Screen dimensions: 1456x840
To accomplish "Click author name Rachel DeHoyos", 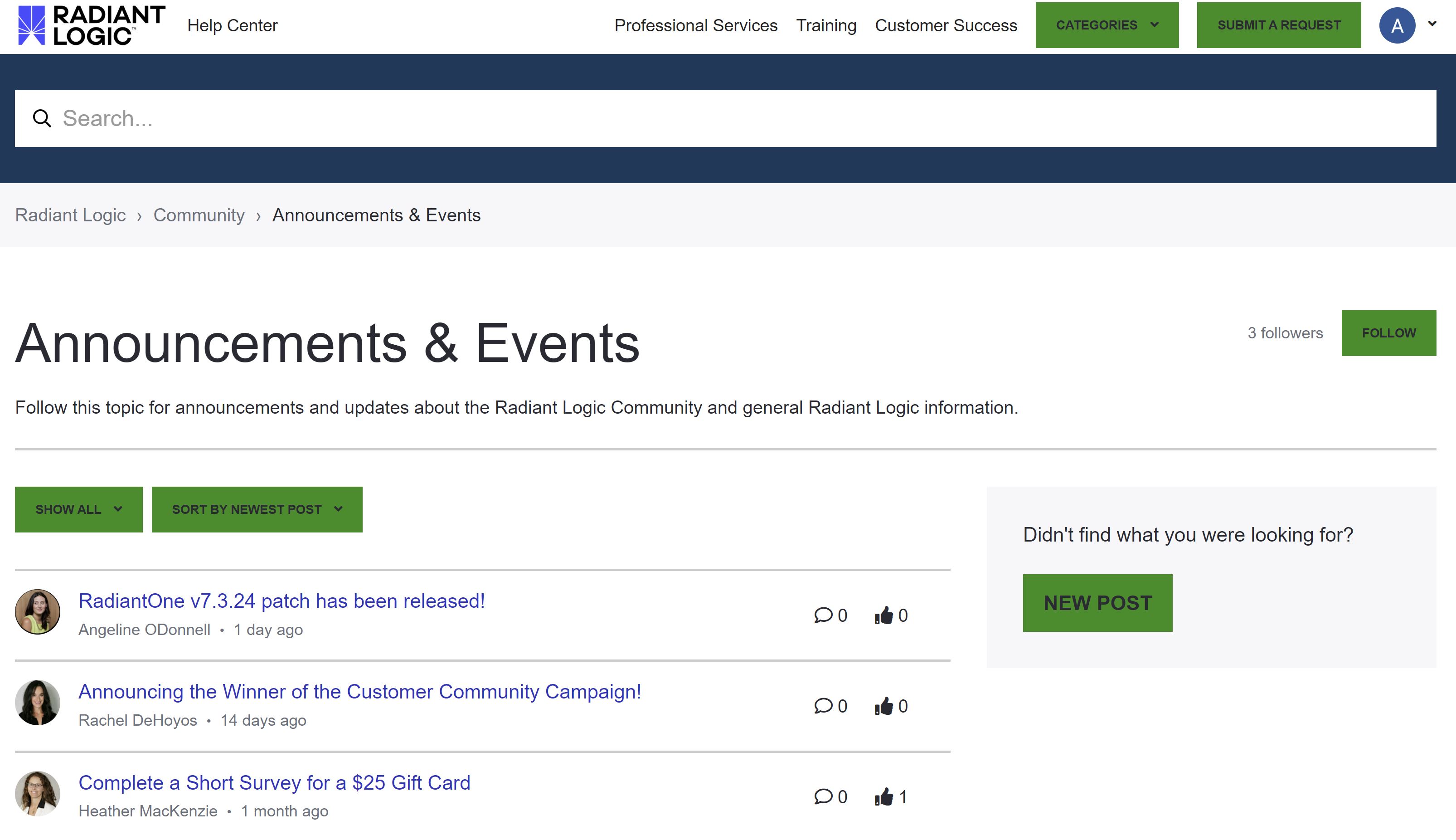I will (138, 721).
